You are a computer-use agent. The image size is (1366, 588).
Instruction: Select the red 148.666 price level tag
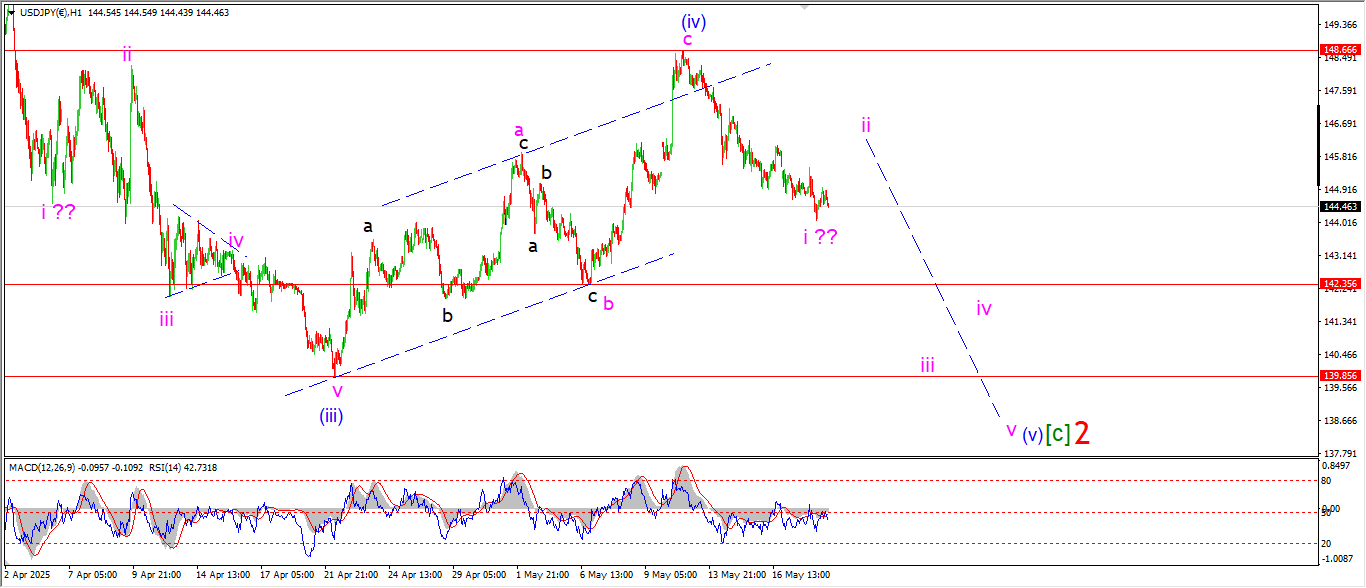(1339, 49)
